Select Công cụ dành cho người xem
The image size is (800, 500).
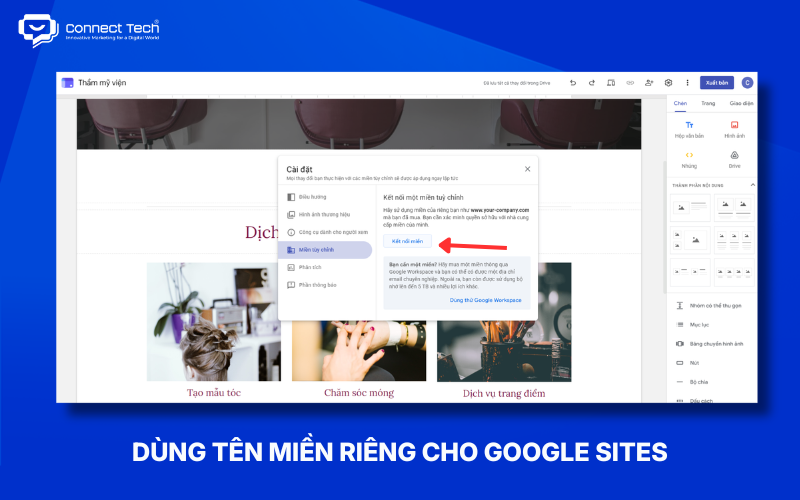pos(325,232)
